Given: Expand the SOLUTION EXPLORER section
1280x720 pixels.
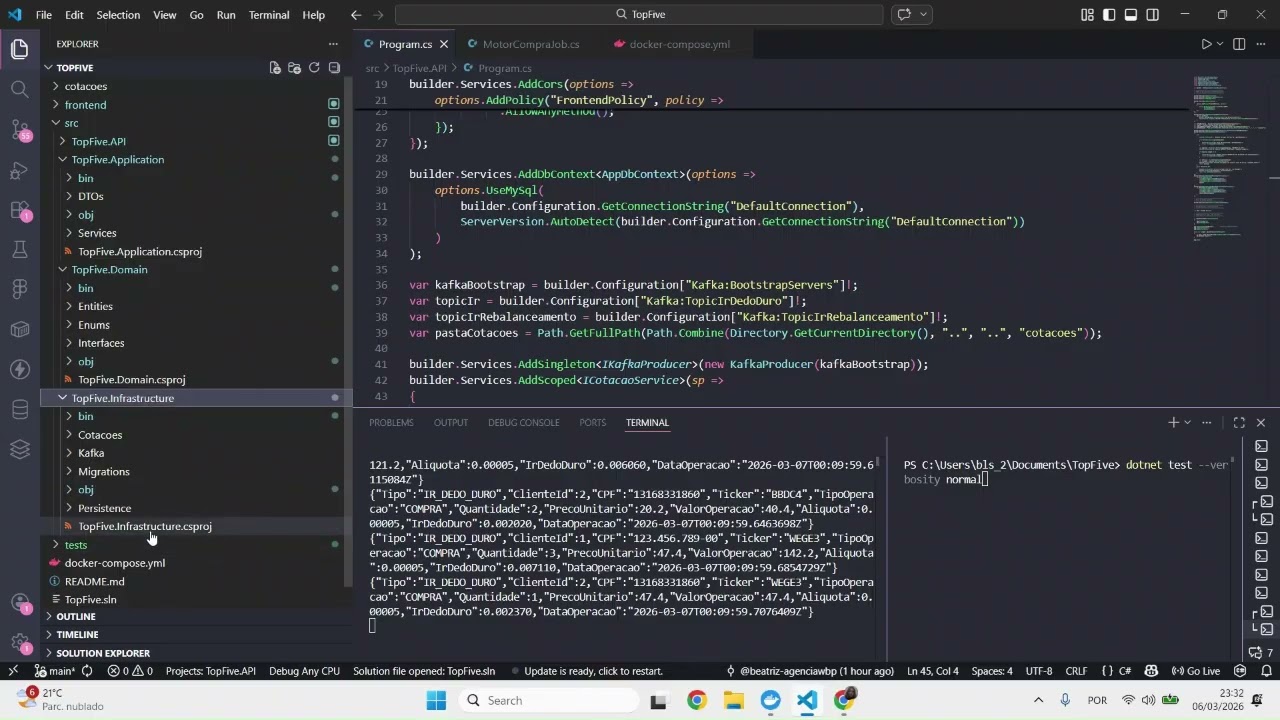Looking at the screenshot, I should pyautogui.click(x=103, y=653).
